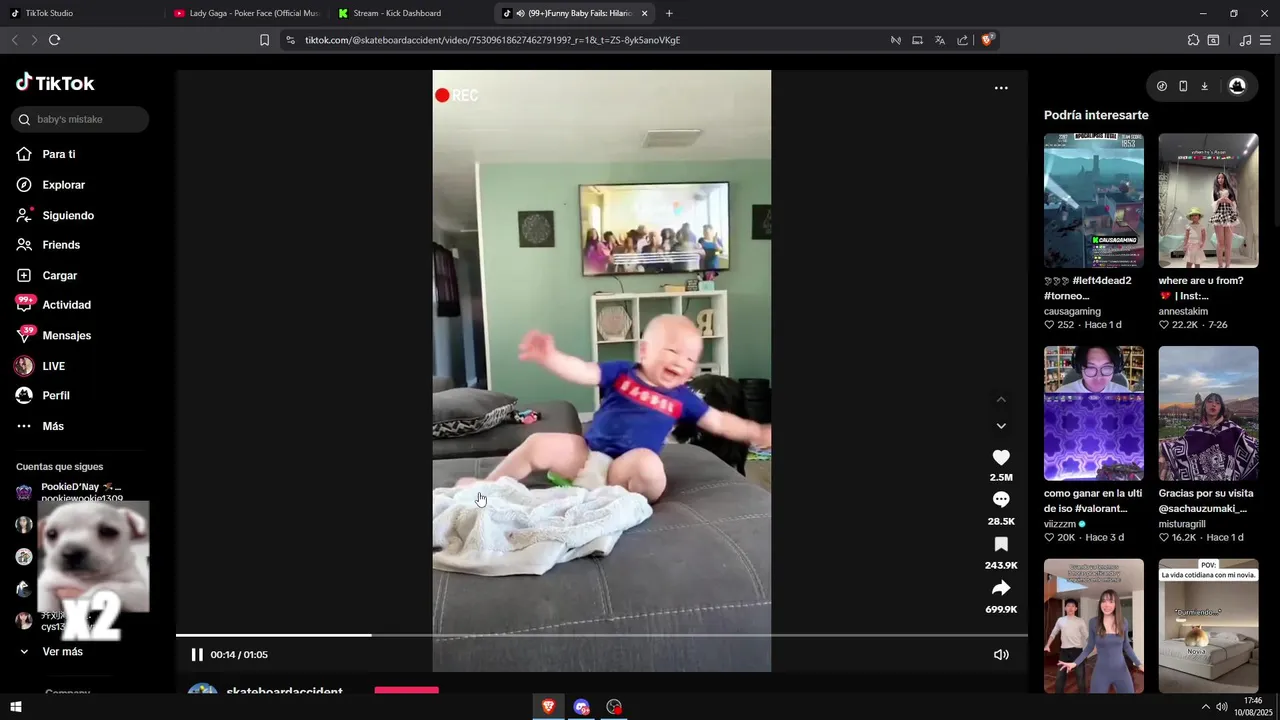This screenshot has height=720, width=1280.
Task: Open the Para ti feed
Action: (59, 154)
